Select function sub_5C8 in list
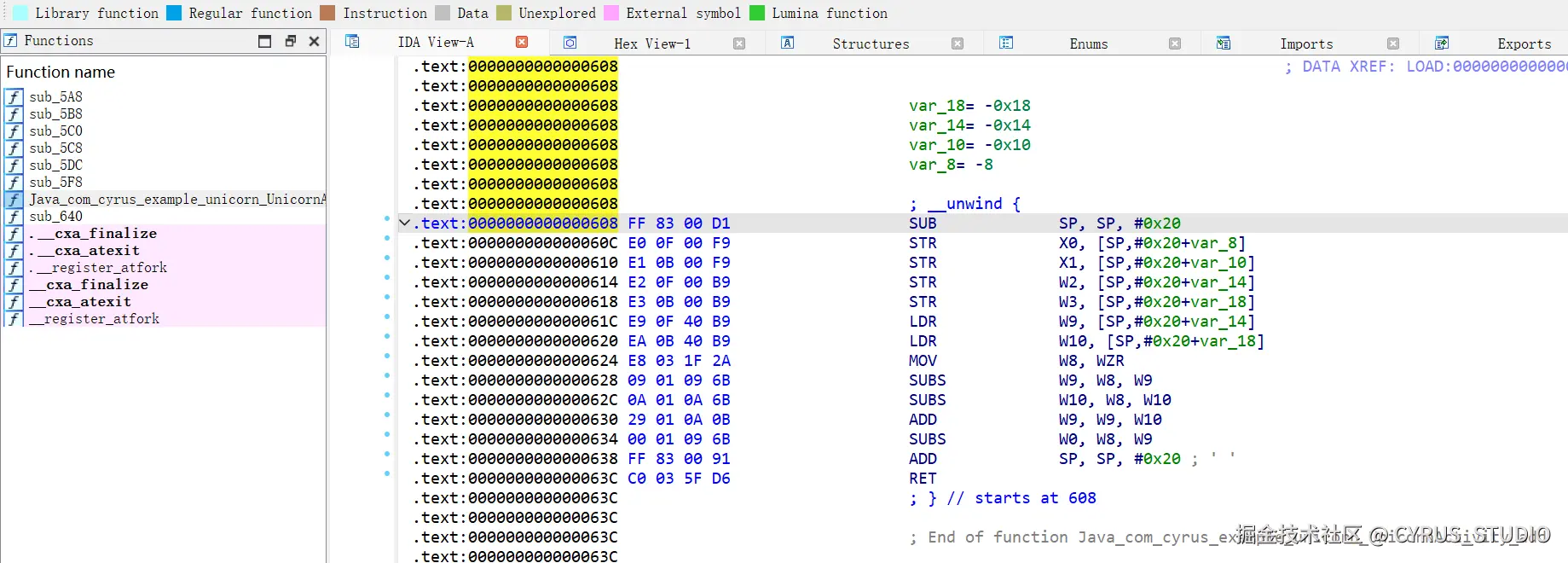 point(56,148)
